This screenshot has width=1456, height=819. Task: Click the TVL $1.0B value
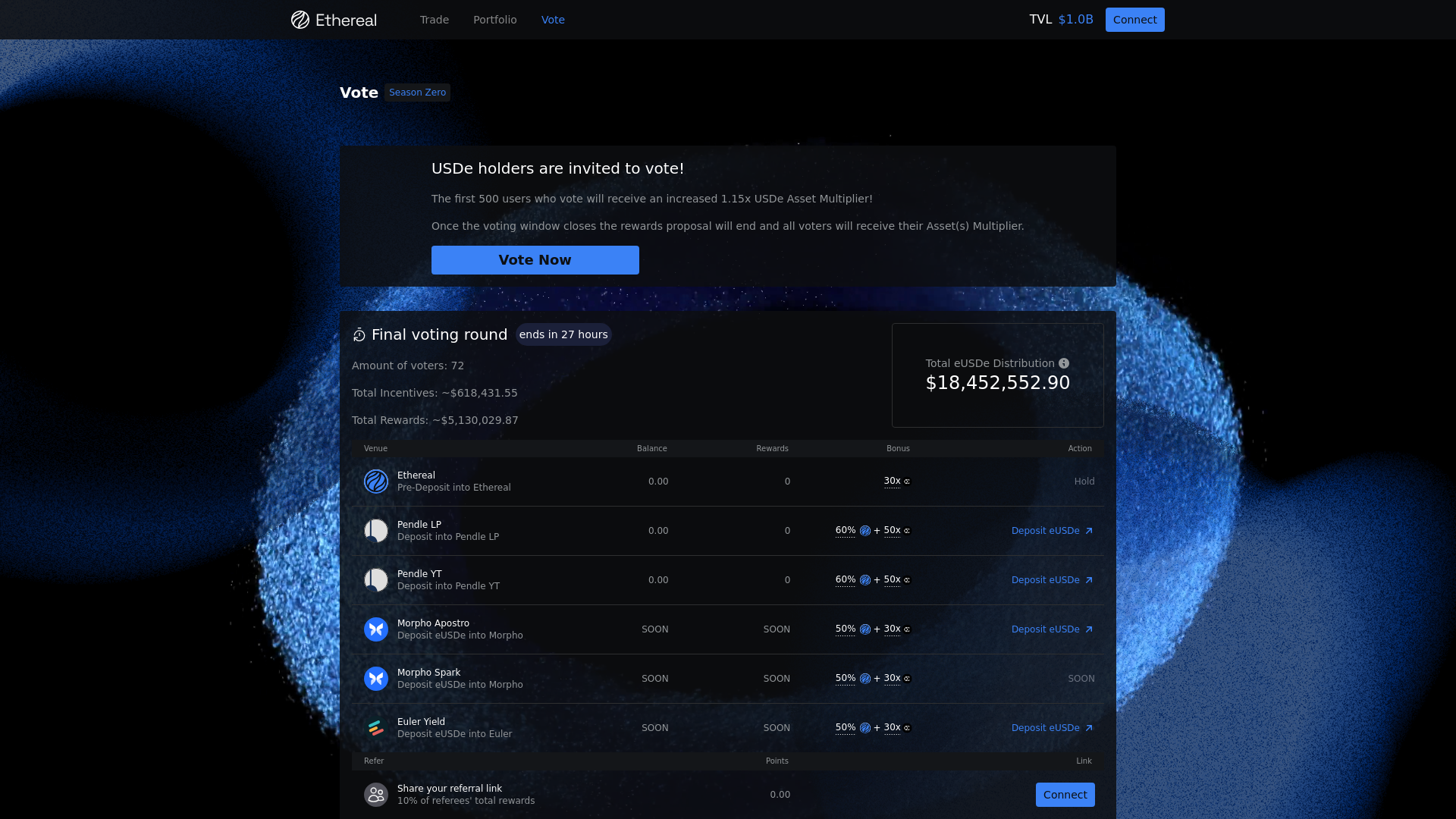point(1075,20)
